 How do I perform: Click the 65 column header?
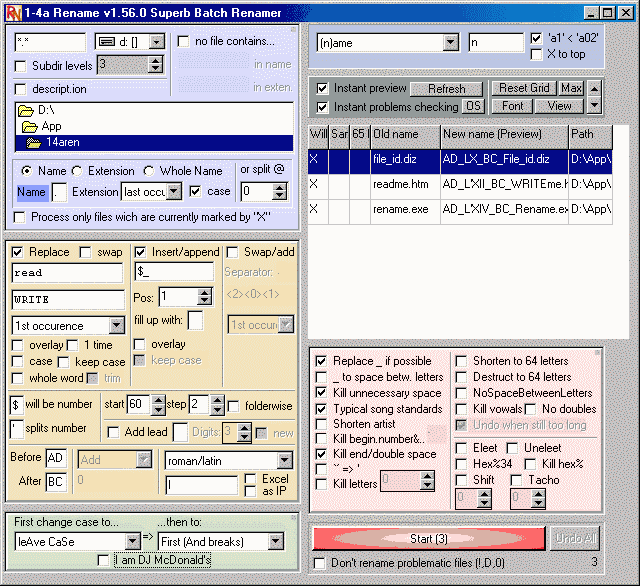(360, 137)
